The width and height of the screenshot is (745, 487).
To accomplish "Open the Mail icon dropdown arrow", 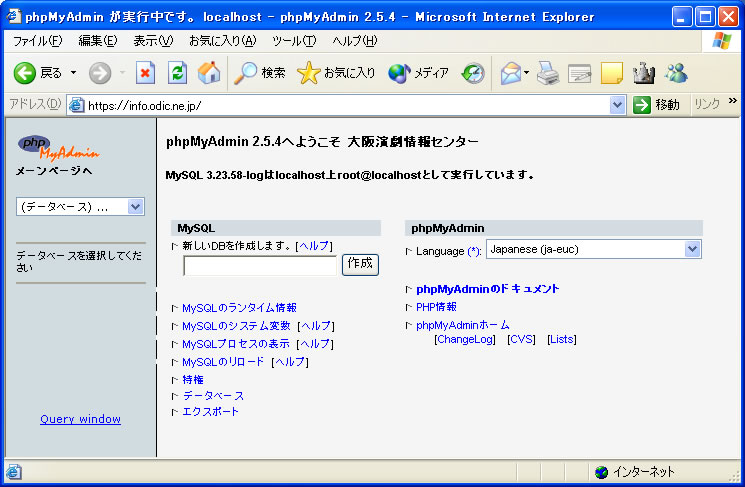I will pyautogui.click(x=526, y=73).
